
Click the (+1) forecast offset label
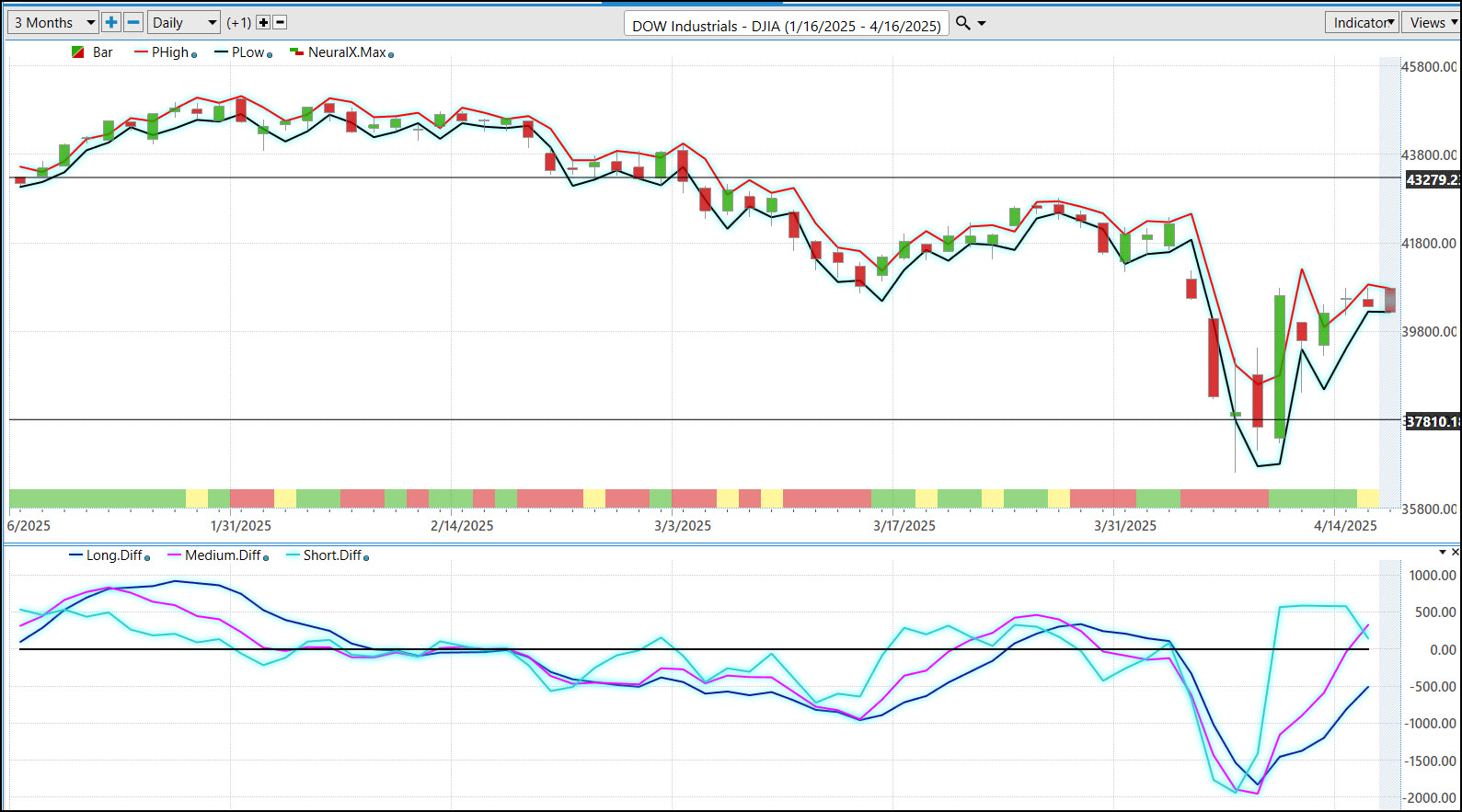tap(239, 22)
